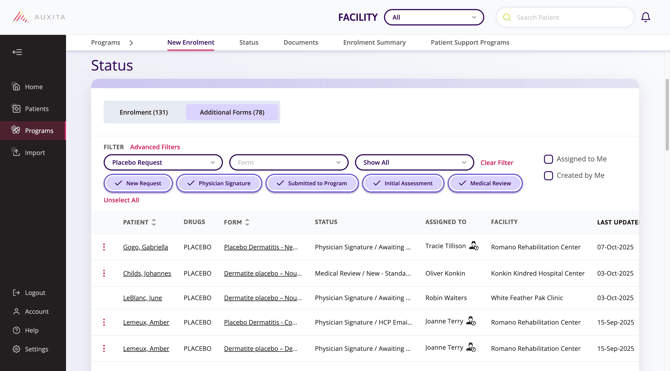Toggle the Medical Review status chip
The height and width of the screenshot is (371, 670).
(485, 183)
